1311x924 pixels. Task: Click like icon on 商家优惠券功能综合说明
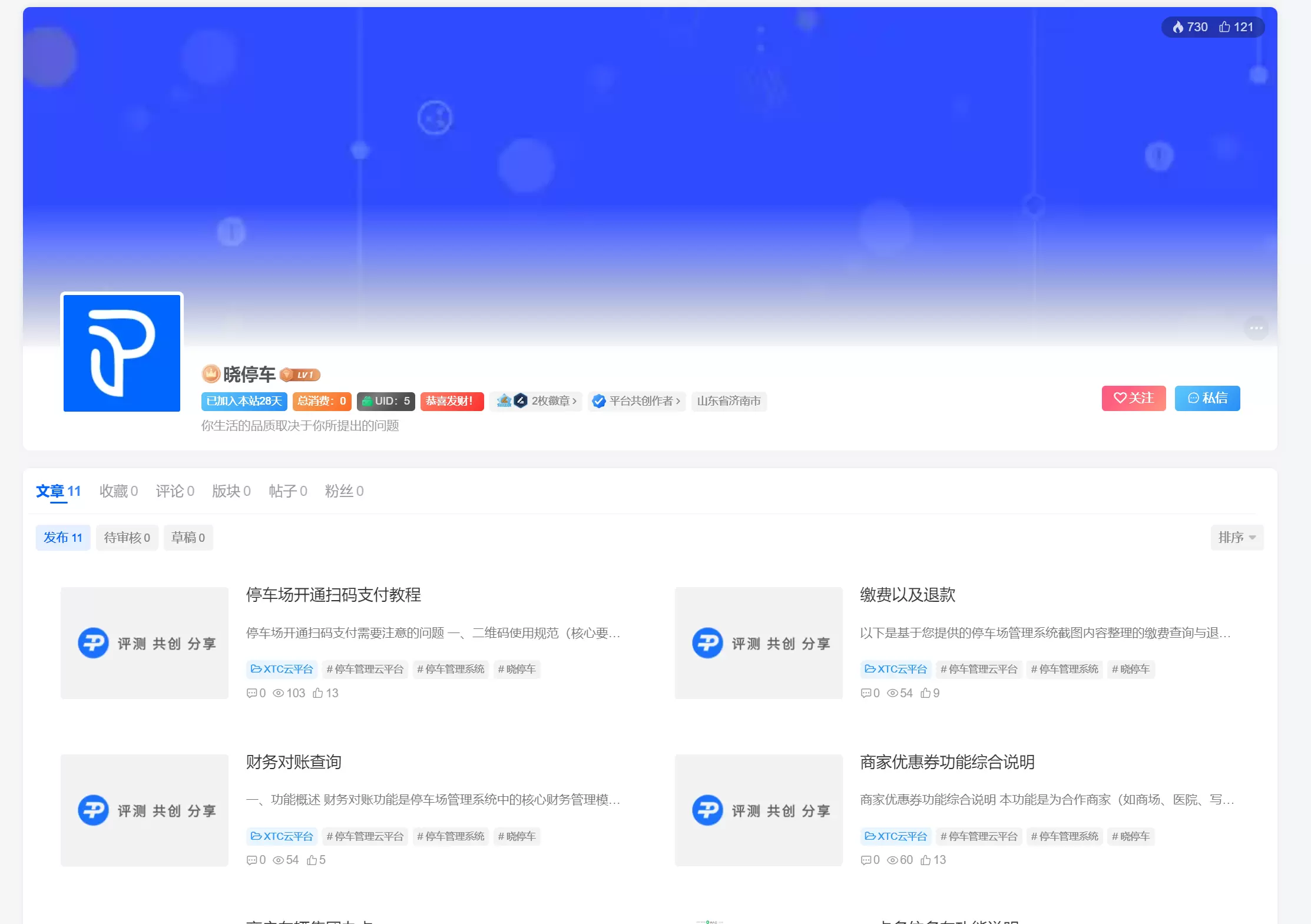(926, 860)
